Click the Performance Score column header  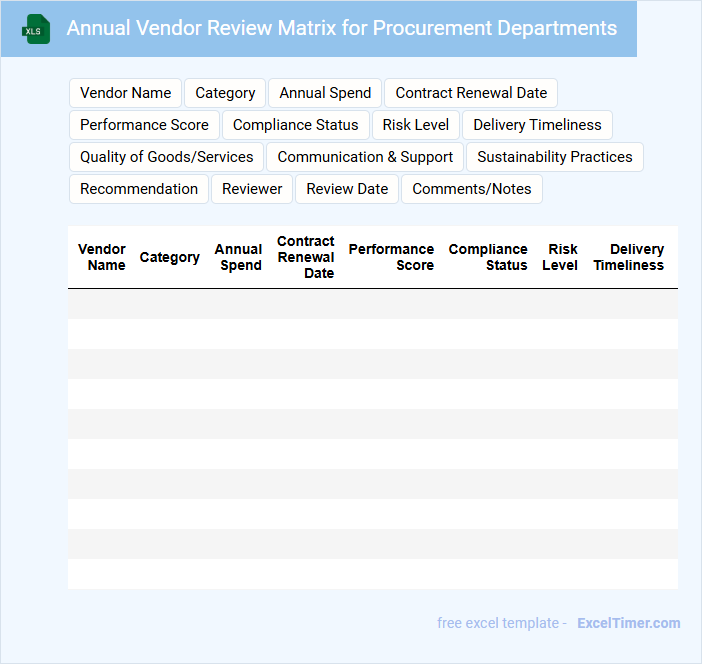pyautogui.click(x=391, y=257)
